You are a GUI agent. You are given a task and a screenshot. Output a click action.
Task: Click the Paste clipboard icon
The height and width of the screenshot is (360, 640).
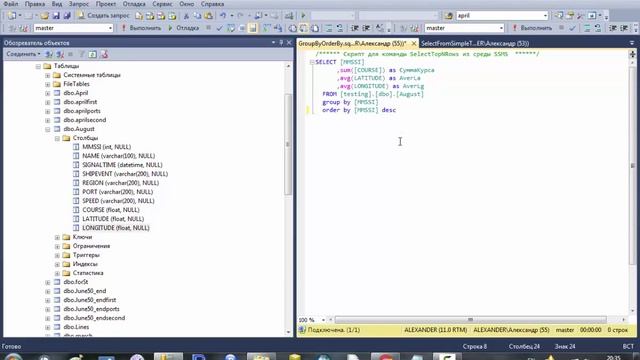coord(209,16)
